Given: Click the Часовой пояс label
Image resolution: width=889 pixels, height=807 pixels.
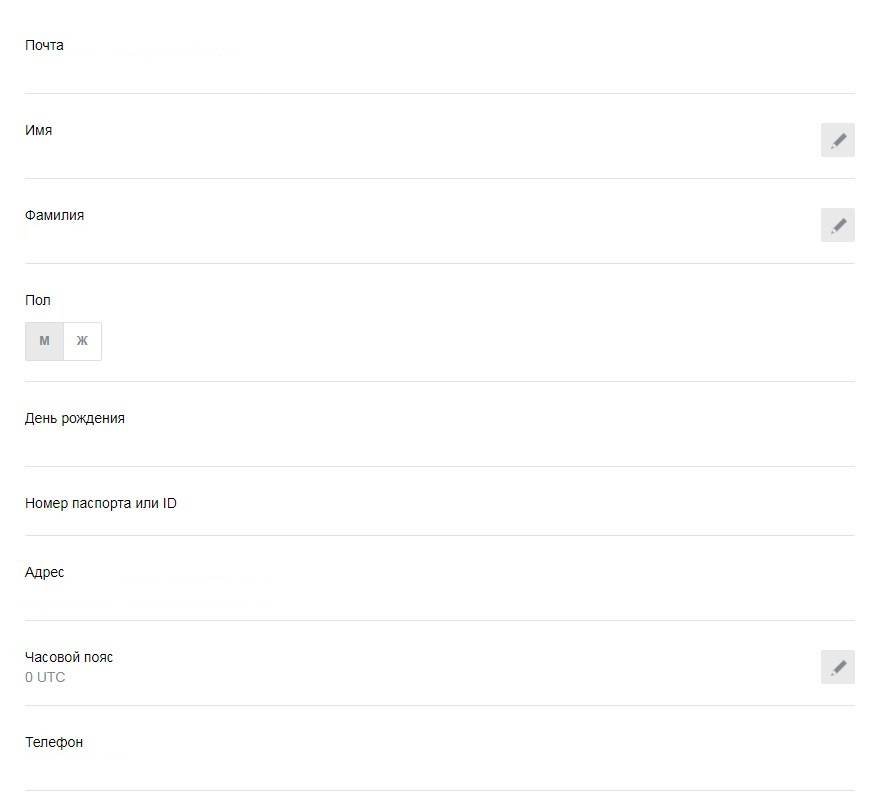Looking at the screenshot, I should [x=69, y=657].
